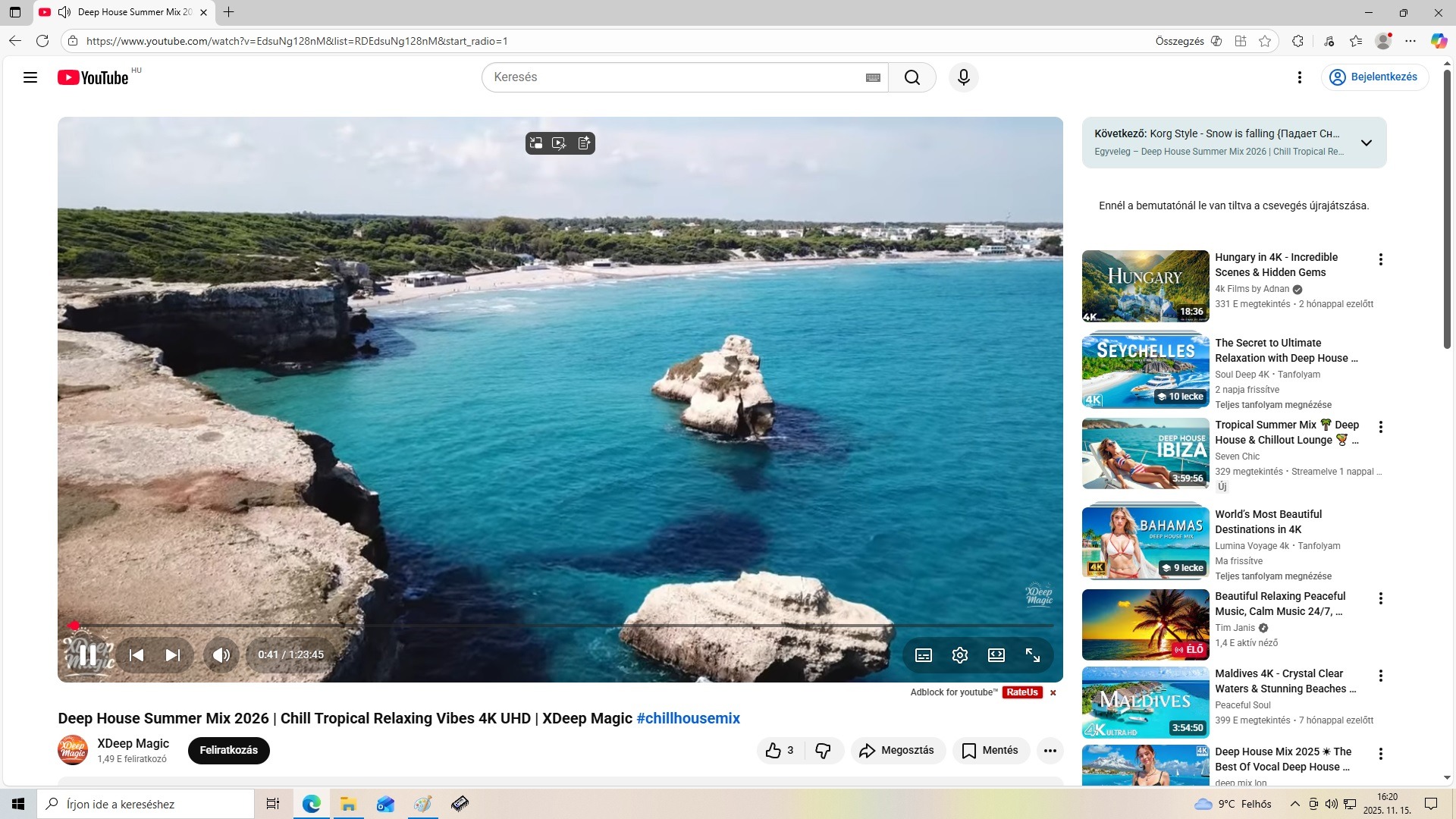This screenshot has height=819, width=1456.
Task: Toggle subtitles on the video player
Action: coord(924,655)
